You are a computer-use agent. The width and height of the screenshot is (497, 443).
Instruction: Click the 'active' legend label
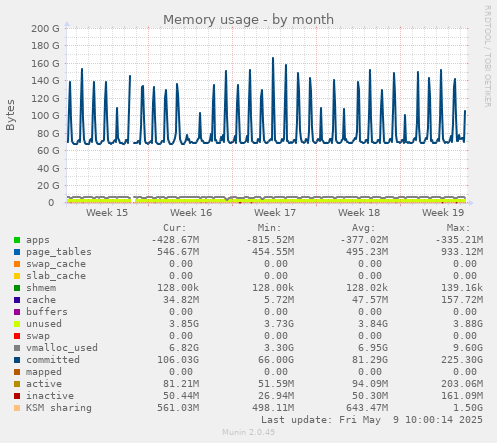[x=44, y=384]
